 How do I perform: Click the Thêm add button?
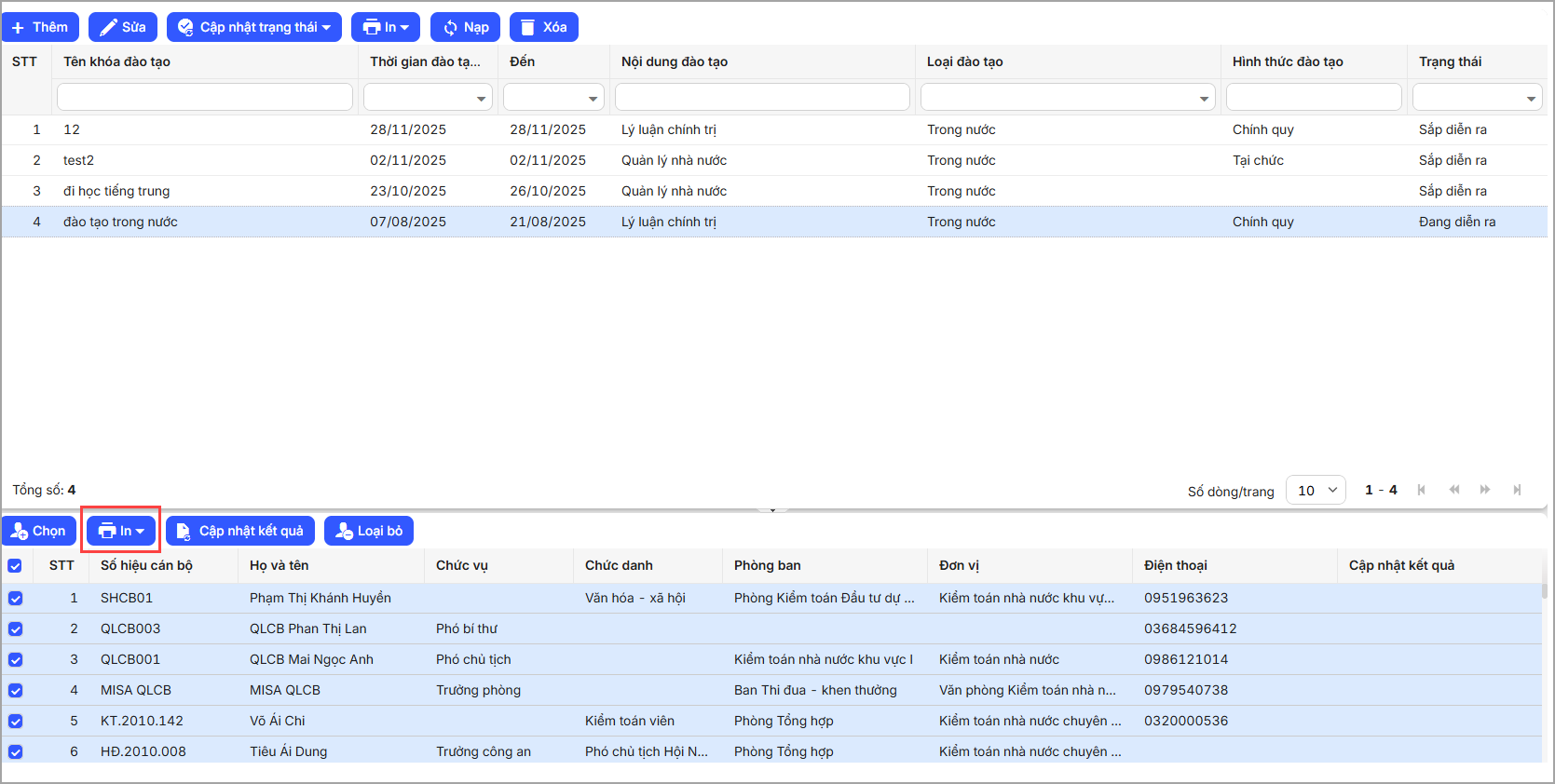(x=40, y=27)
